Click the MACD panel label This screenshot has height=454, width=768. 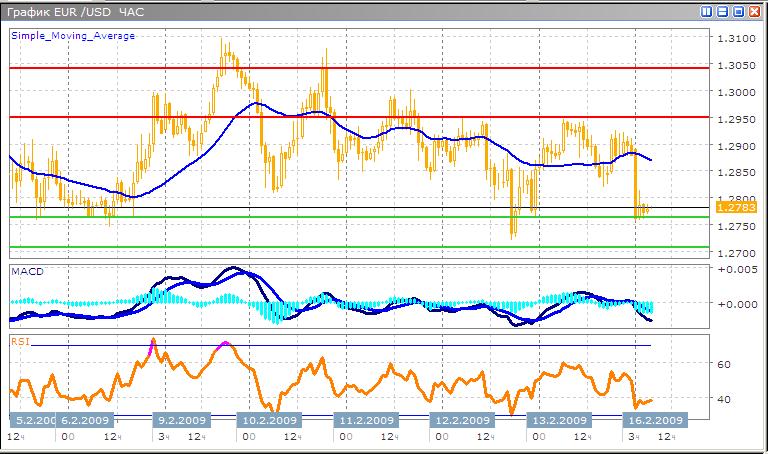(x=27, y=271)
